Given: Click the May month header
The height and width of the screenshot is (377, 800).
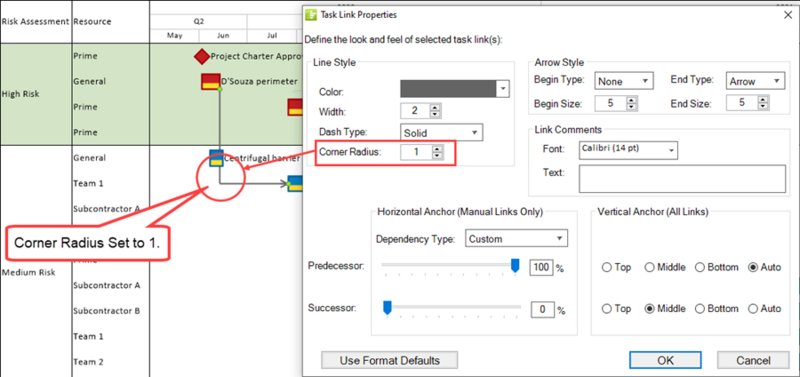Looking at the screenshot, I should point(174,36).
